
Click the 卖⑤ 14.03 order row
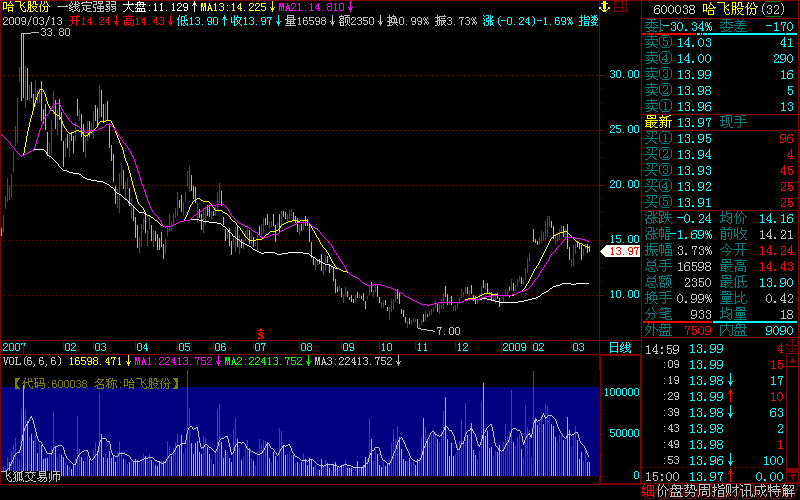[x=719, y=43]
